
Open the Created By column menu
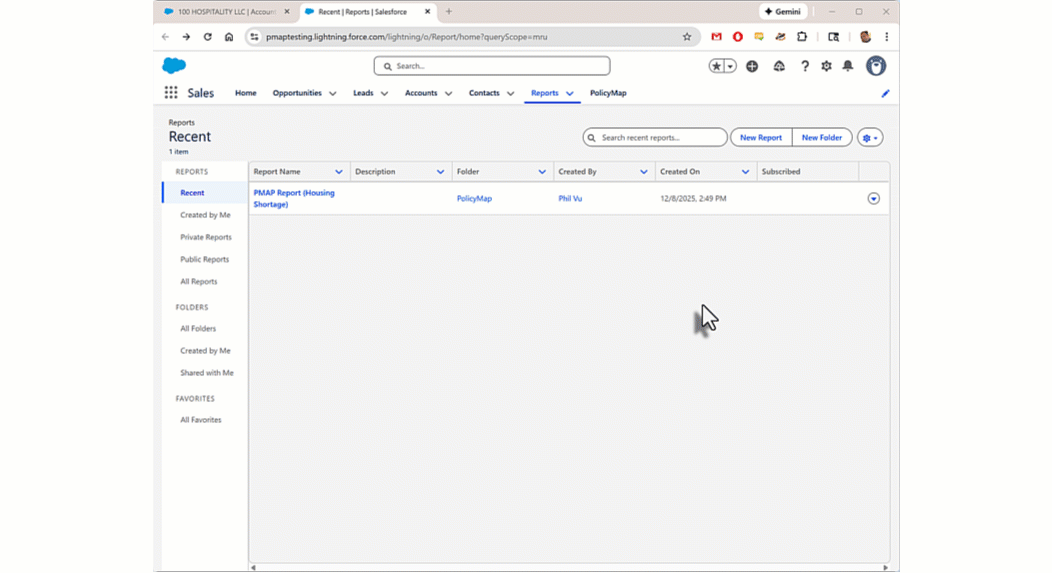[643, 172]
